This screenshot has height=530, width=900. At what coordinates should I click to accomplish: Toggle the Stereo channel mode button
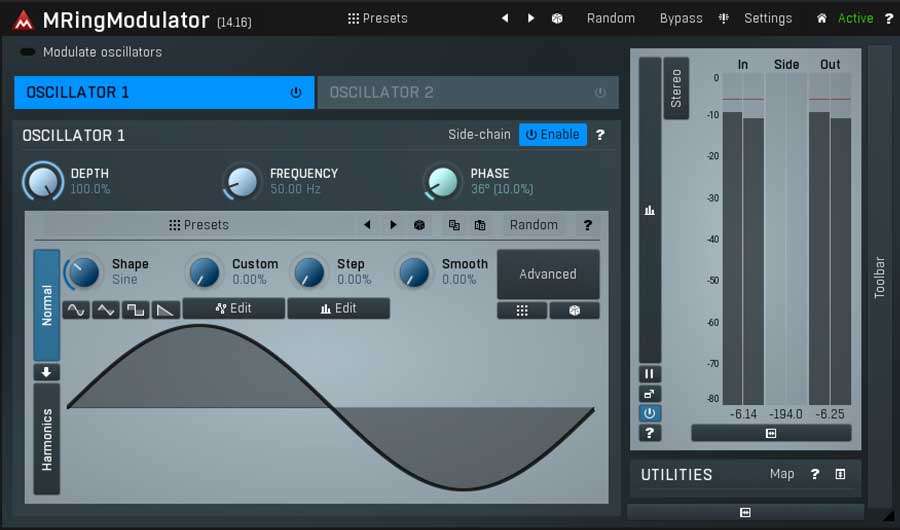point(676,88)
